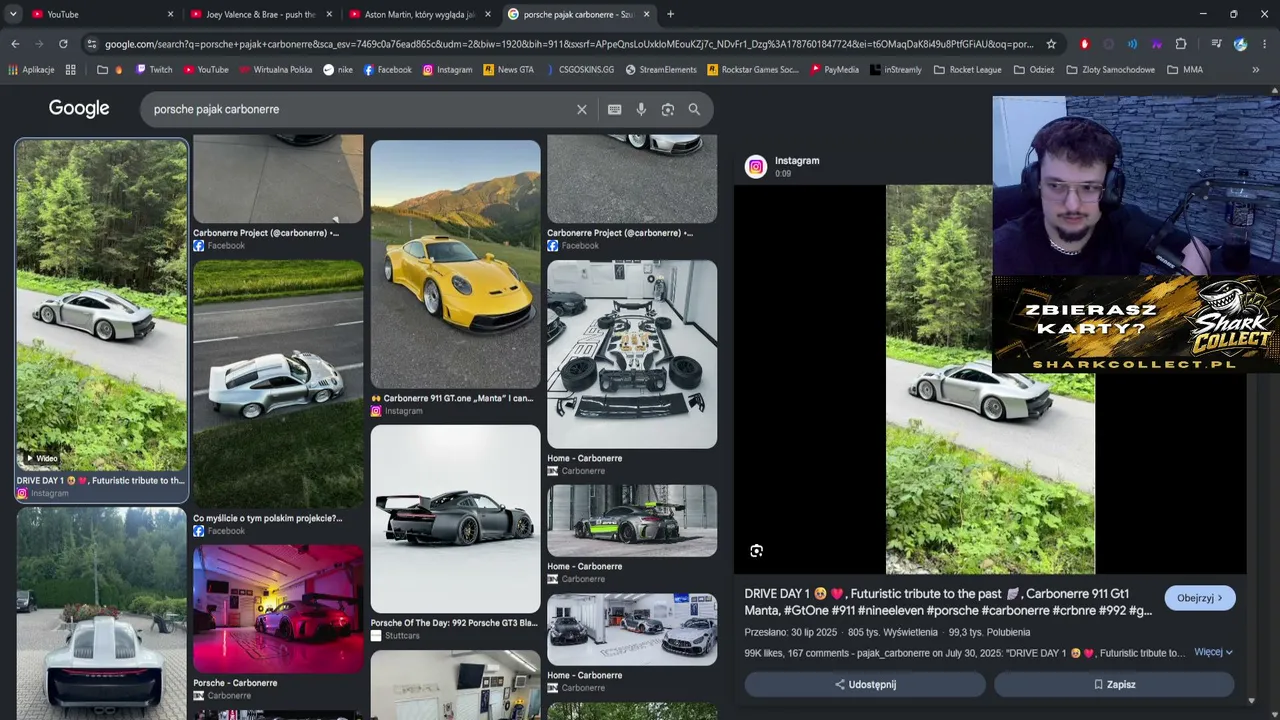The image size is (1280, 720).
Task: Reload the current Google page
Action: [x=63, y=44]
